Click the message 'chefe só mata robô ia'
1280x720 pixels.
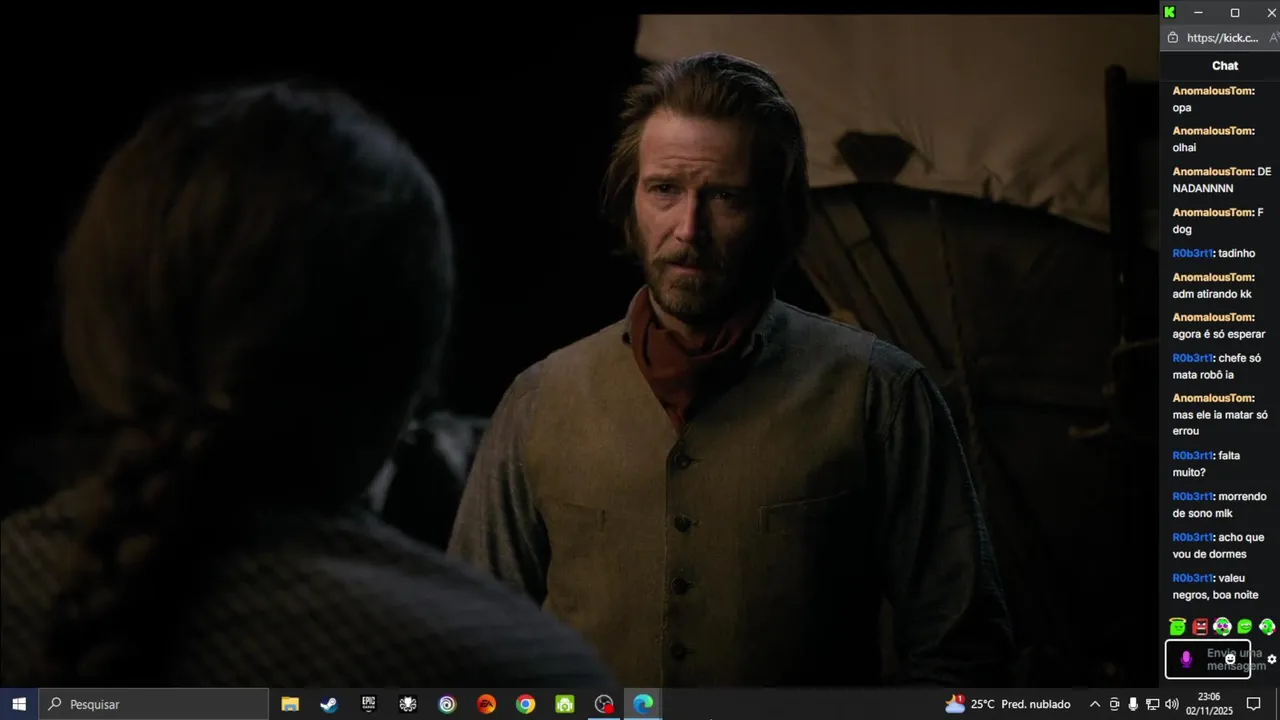click(1216, 367)
